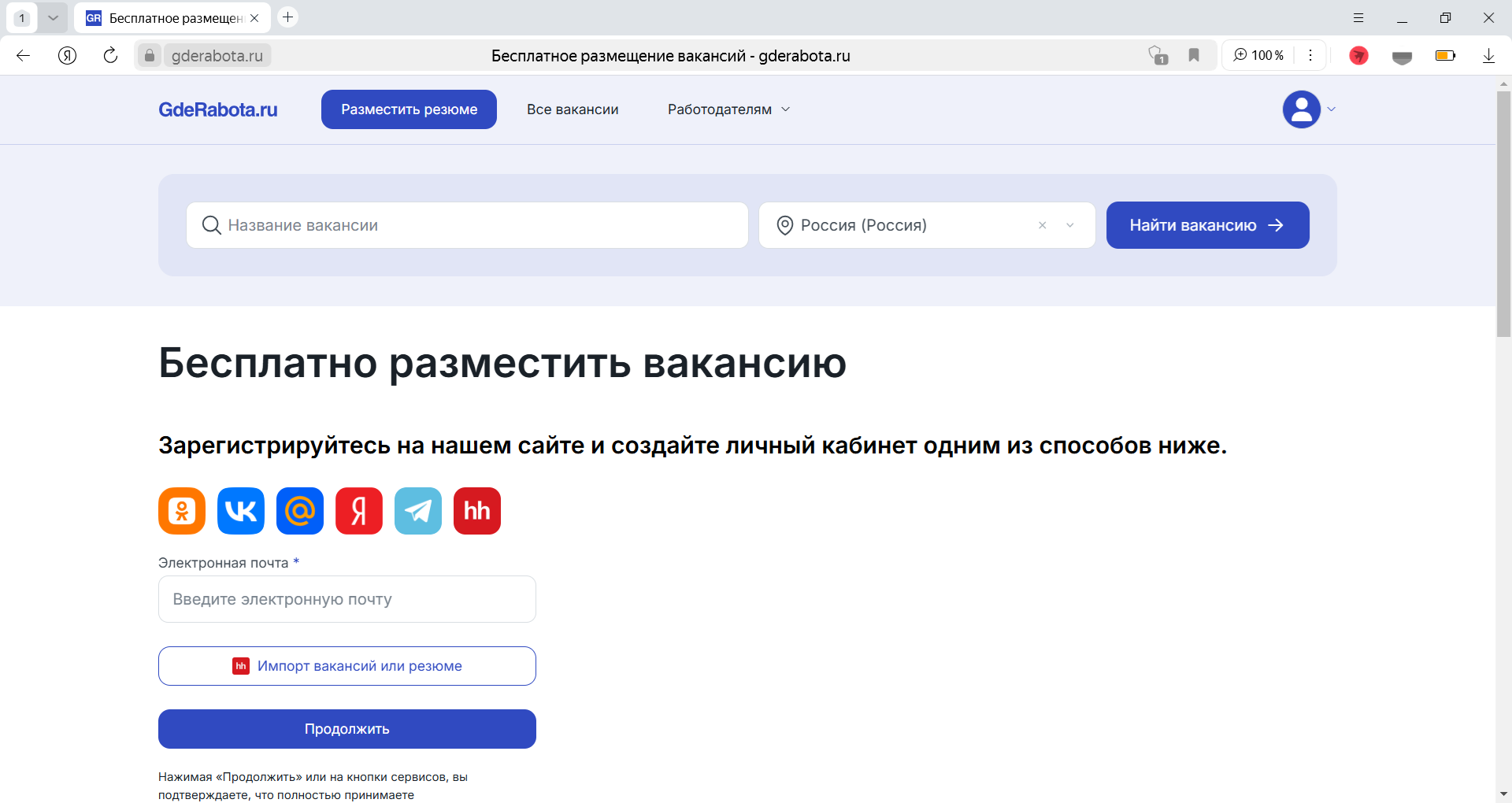Click the search magnifier icon

coord(211,225)
